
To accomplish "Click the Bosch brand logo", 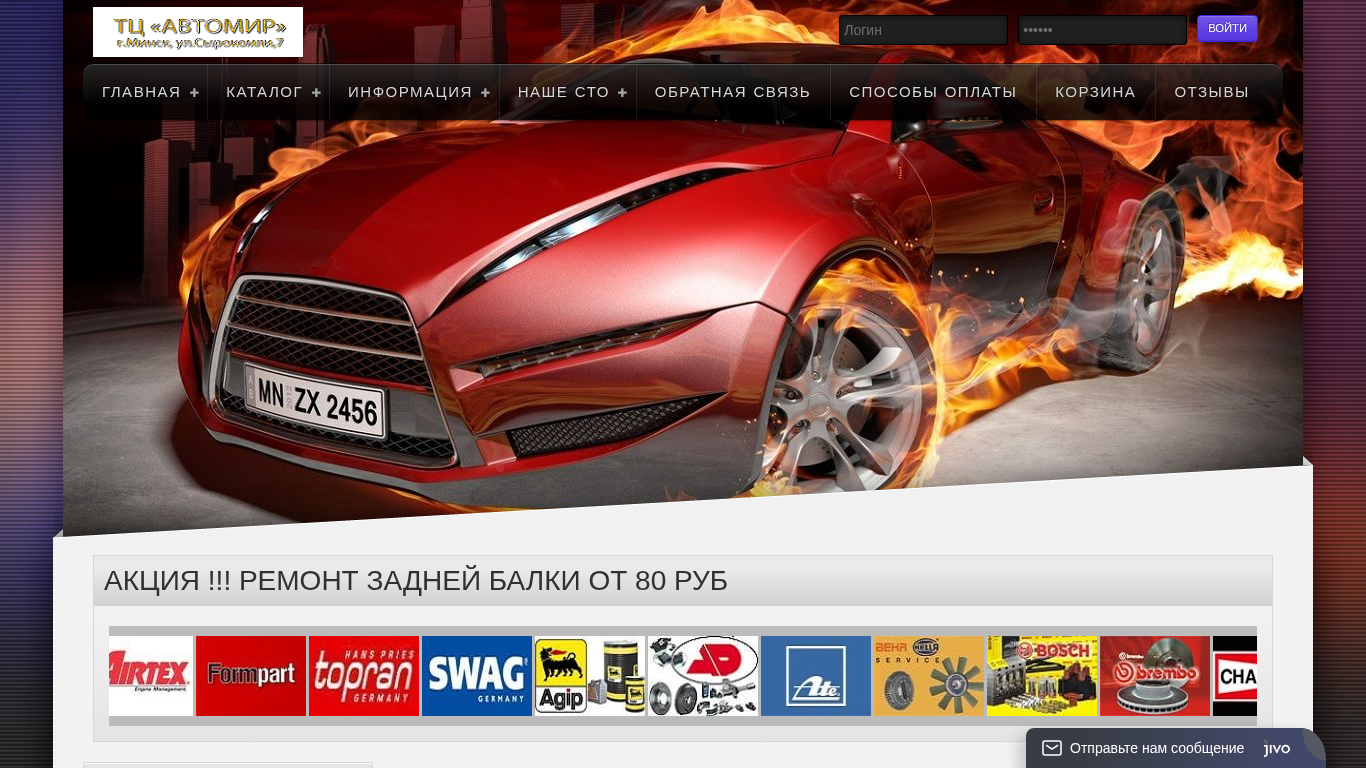I will point(1042,676).
